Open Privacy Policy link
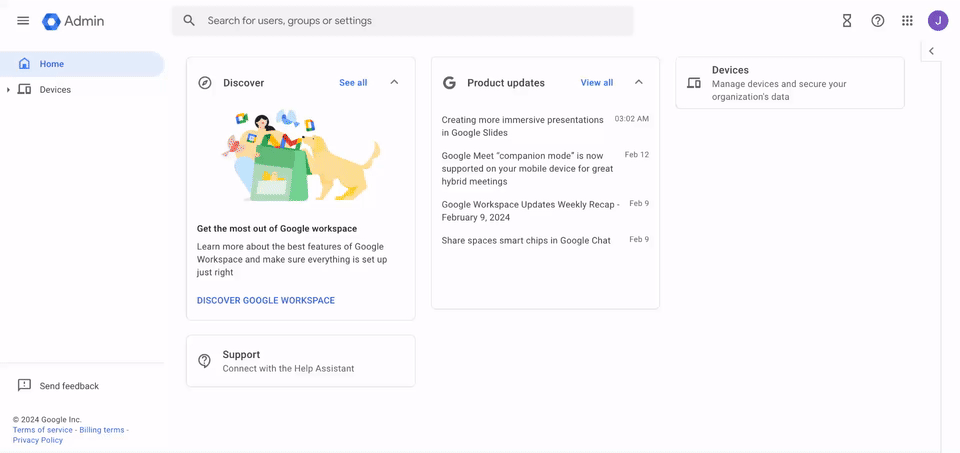The height and width of the screenshot is (453, 960). coord(37,440)
